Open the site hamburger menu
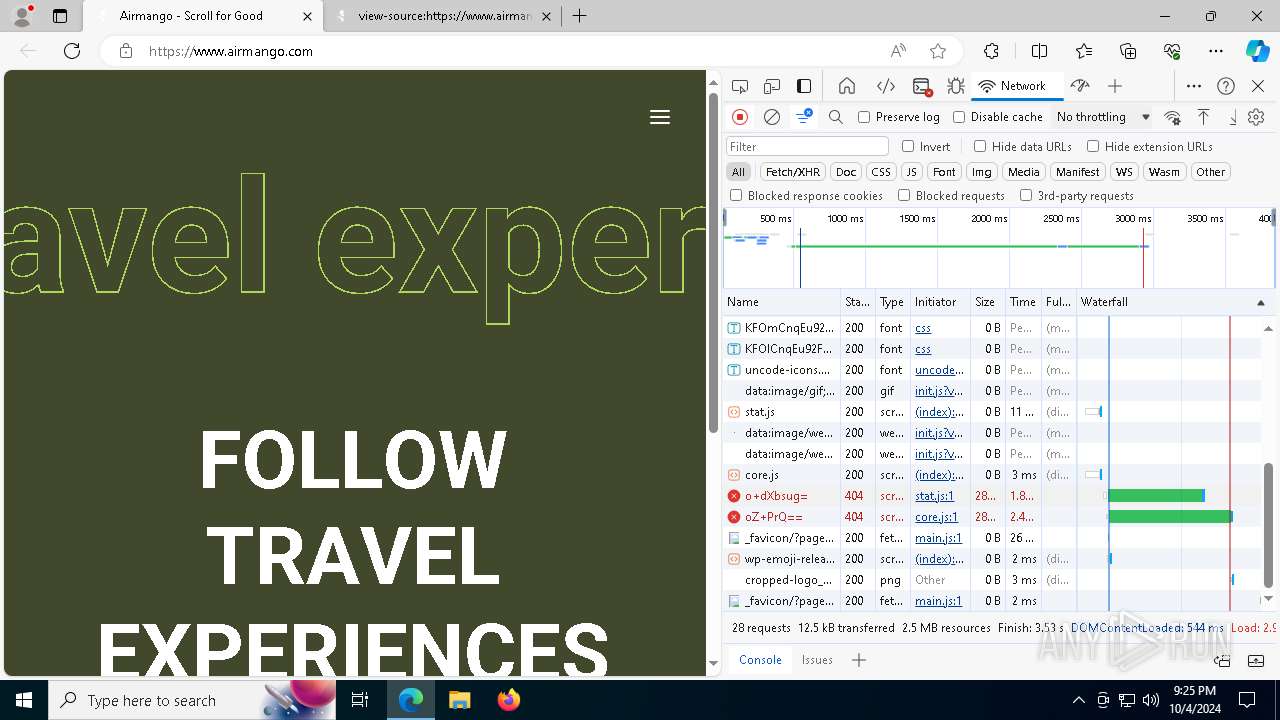The image size is (1280, 720). pyautogui.click(x=660, y=117)
